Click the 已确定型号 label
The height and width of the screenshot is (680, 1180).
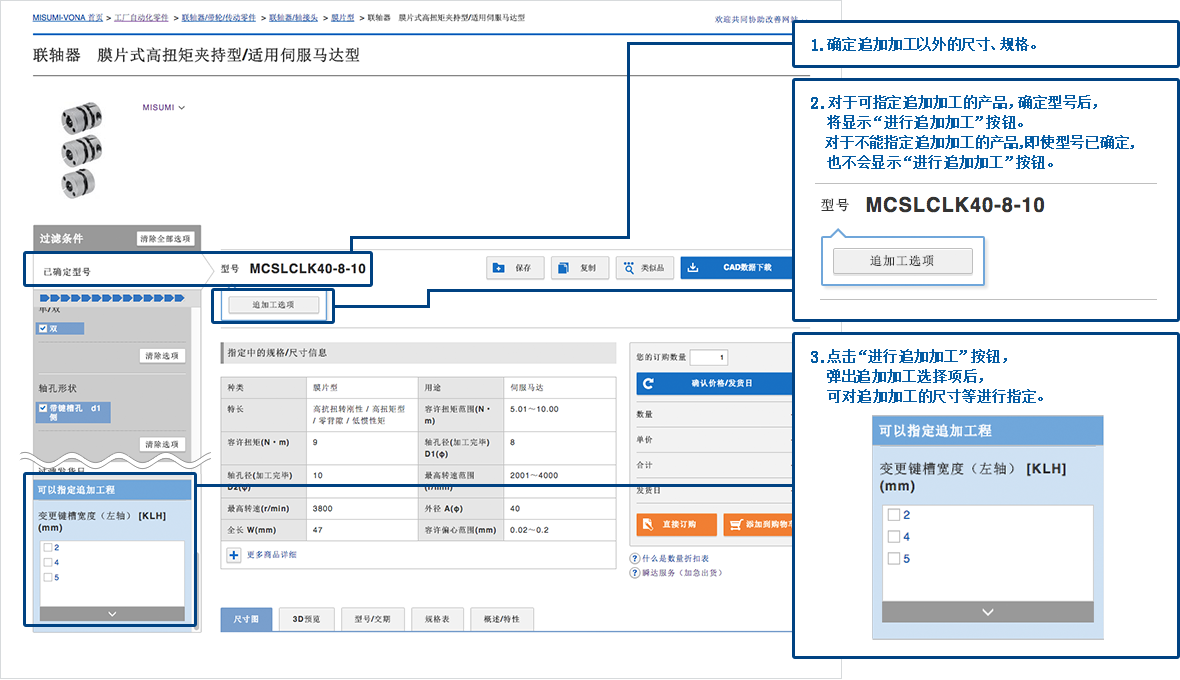click(x=67, y=272)
